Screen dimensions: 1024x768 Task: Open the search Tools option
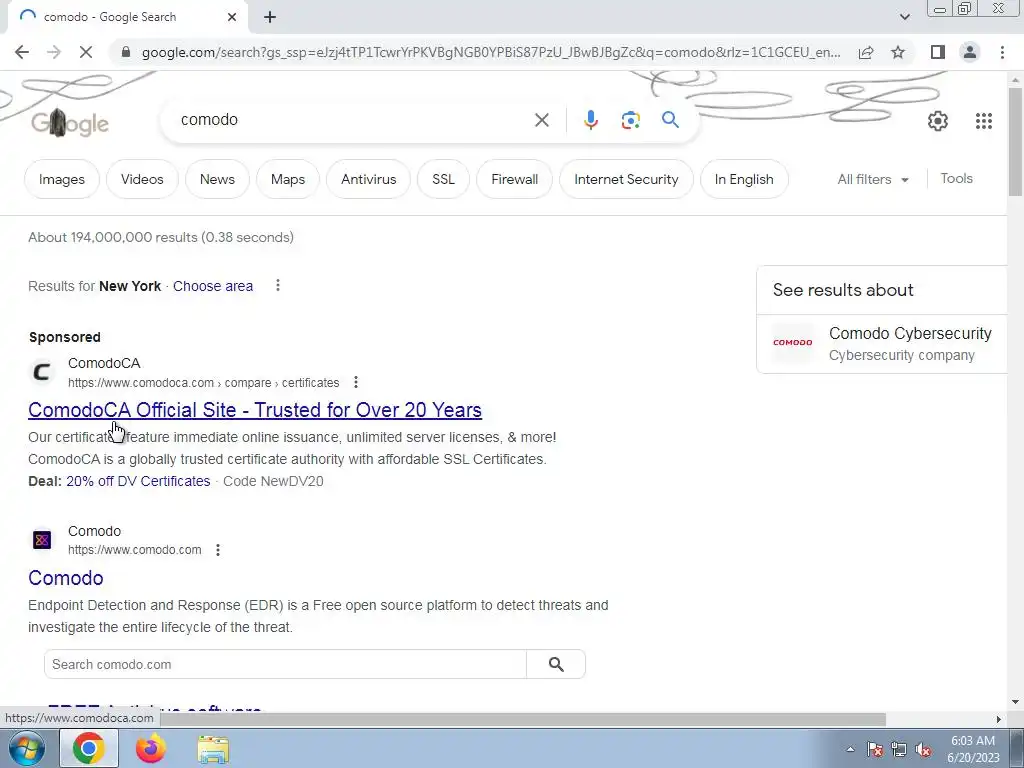point(956,178)
